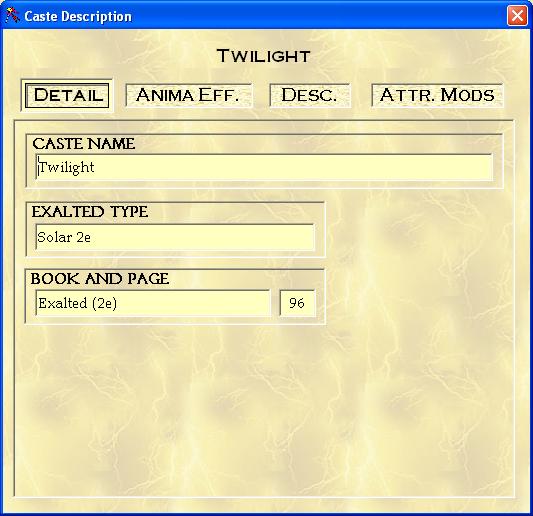Click the BOOK AND PAGE group label
Screen dimensions: 533x516
[100, 279]
